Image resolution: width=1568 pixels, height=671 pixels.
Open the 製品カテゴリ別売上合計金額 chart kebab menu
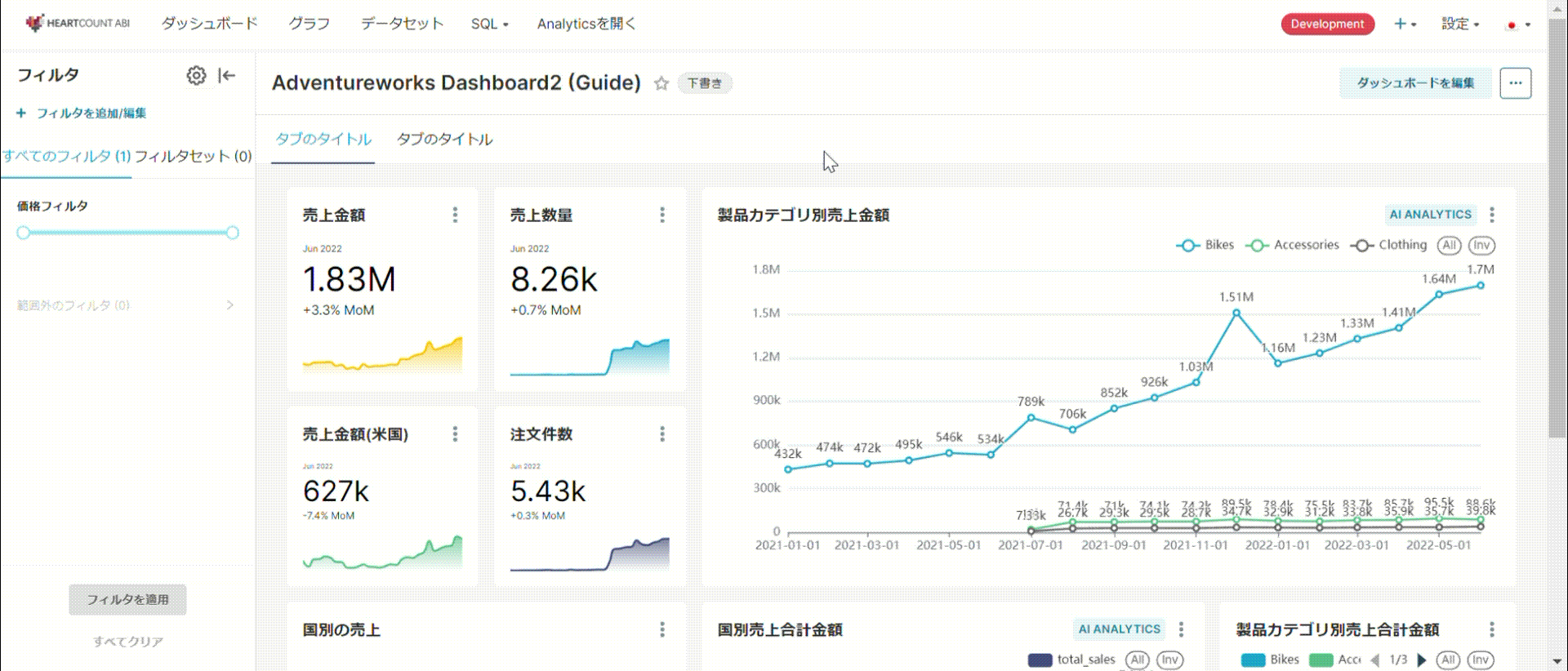pyautogui.click(x=1492, y=629)
